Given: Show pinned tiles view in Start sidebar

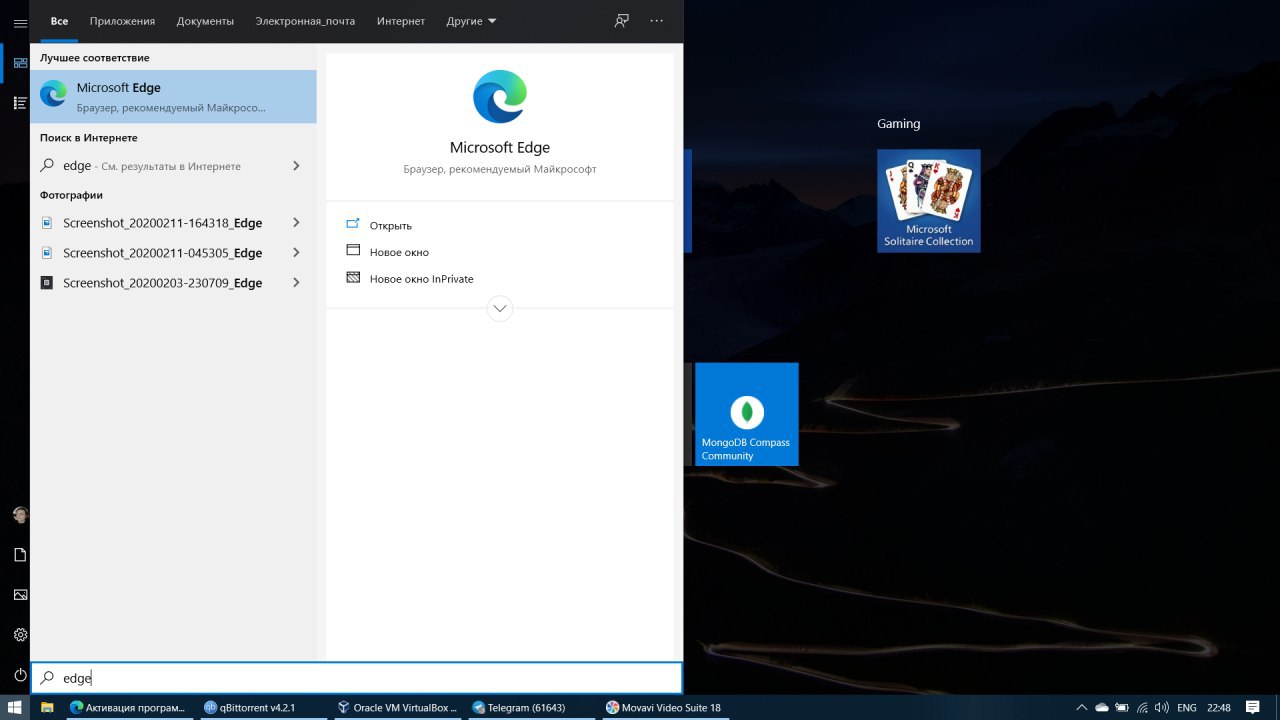Looking at the screenshot, I should (20, 63).
